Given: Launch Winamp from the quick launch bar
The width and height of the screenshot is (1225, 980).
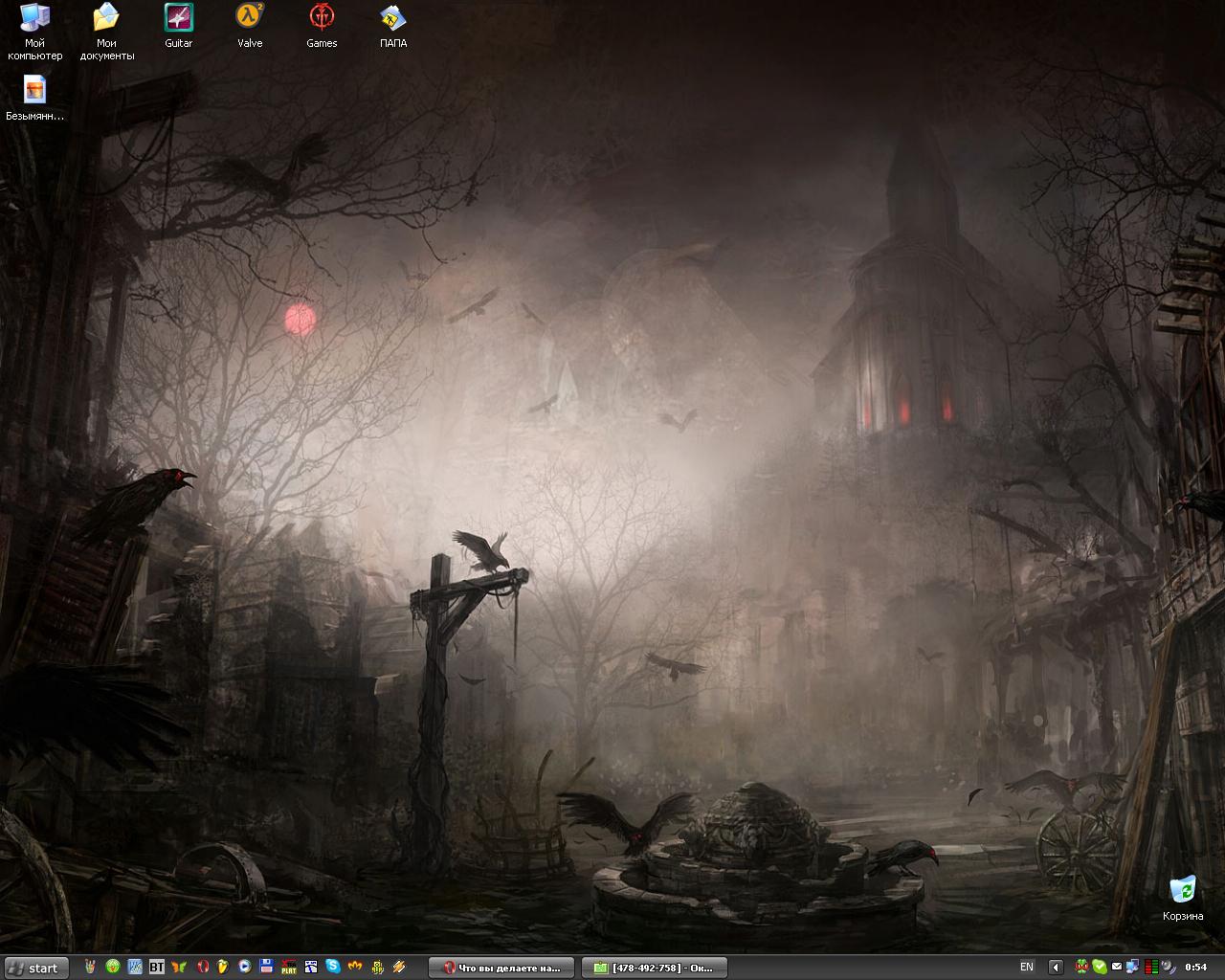Looking at the screenshot, I should 399,967.
